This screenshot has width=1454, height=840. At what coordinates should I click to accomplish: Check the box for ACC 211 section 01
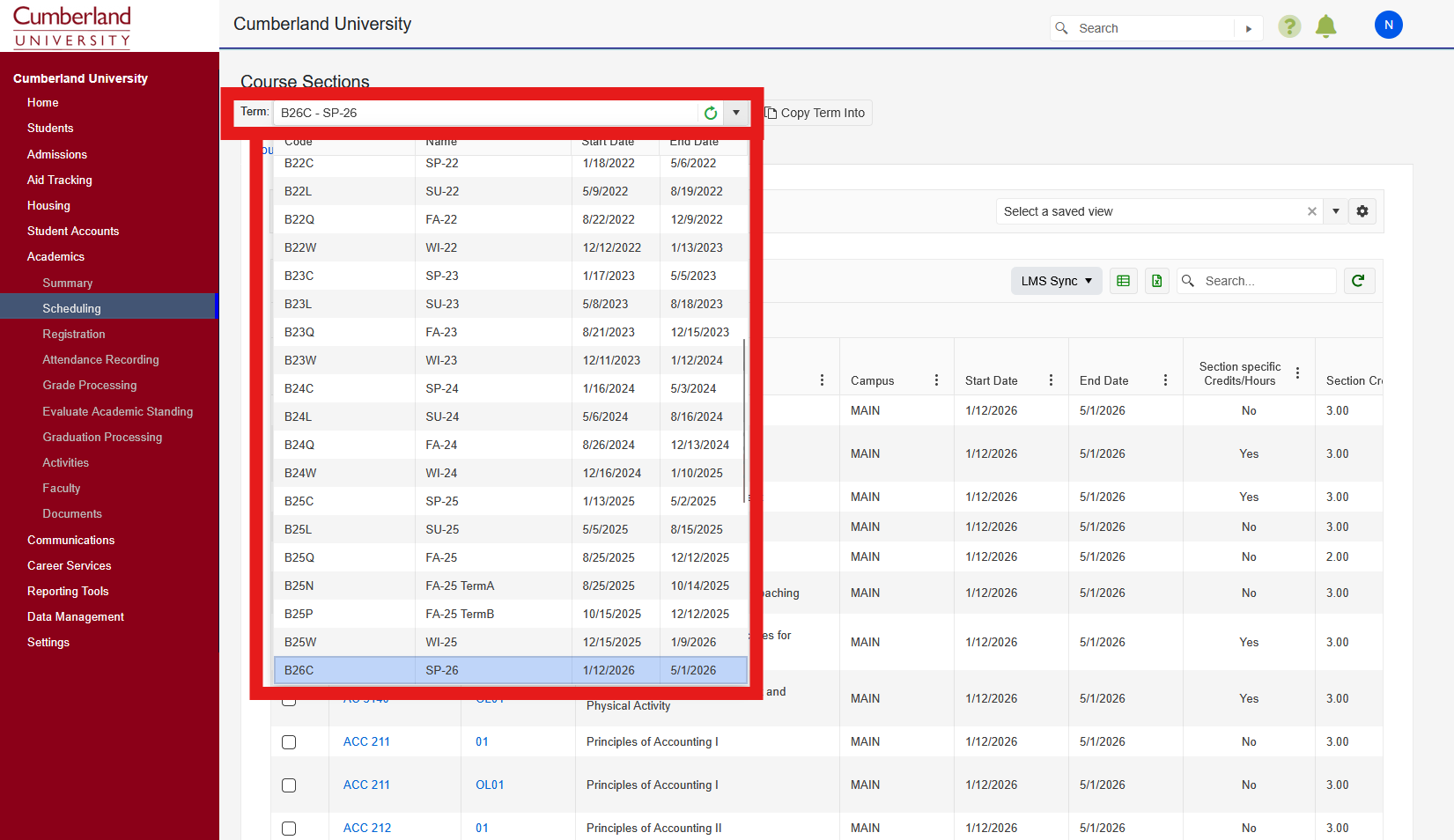pyautogui.click(x=289, y=742)
